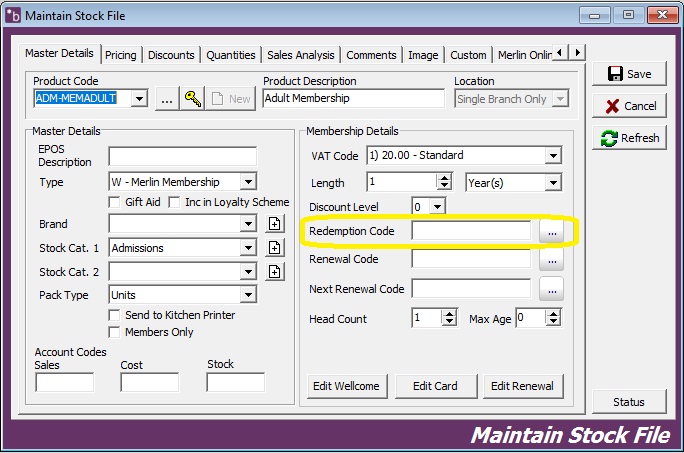This screenshot has height=453, width=684.
Task: Open the Type dropdown
Action: [x=248, y=182]
